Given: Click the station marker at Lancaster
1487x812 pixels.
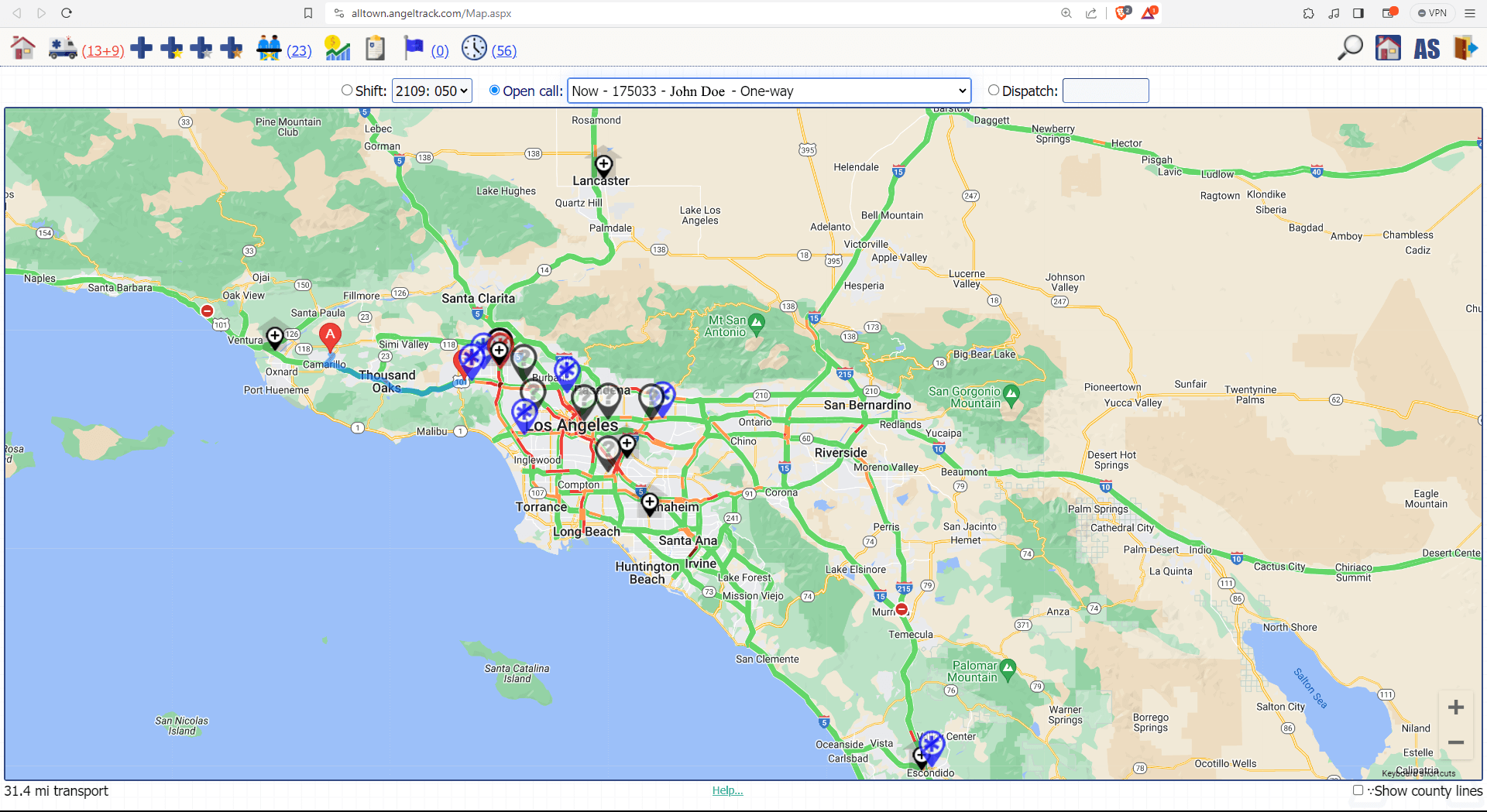Looking at the screenshot, I should click(x=603, y=166).
